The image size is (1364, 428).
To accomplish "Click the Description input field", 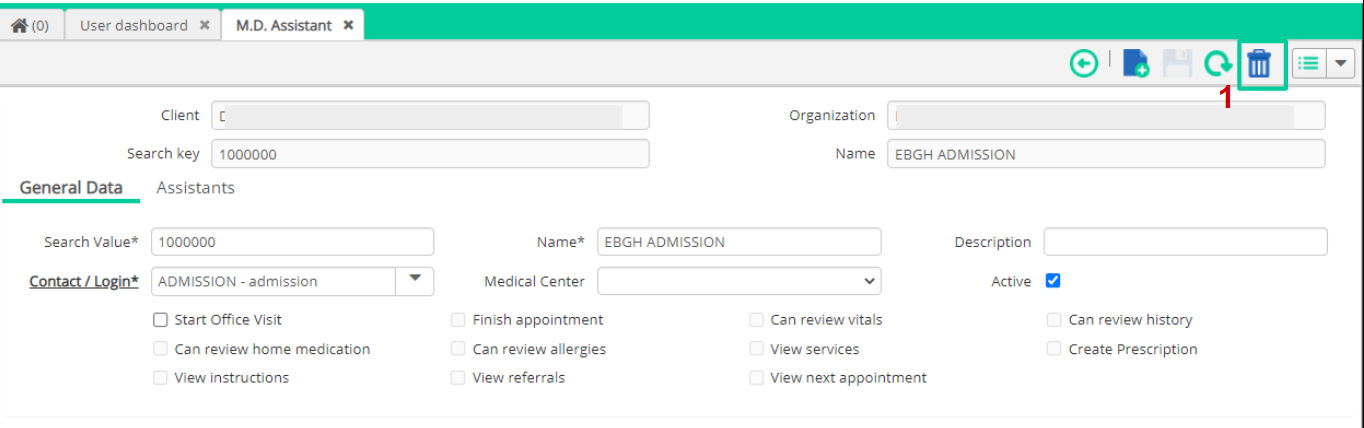I will (1186, 242).
